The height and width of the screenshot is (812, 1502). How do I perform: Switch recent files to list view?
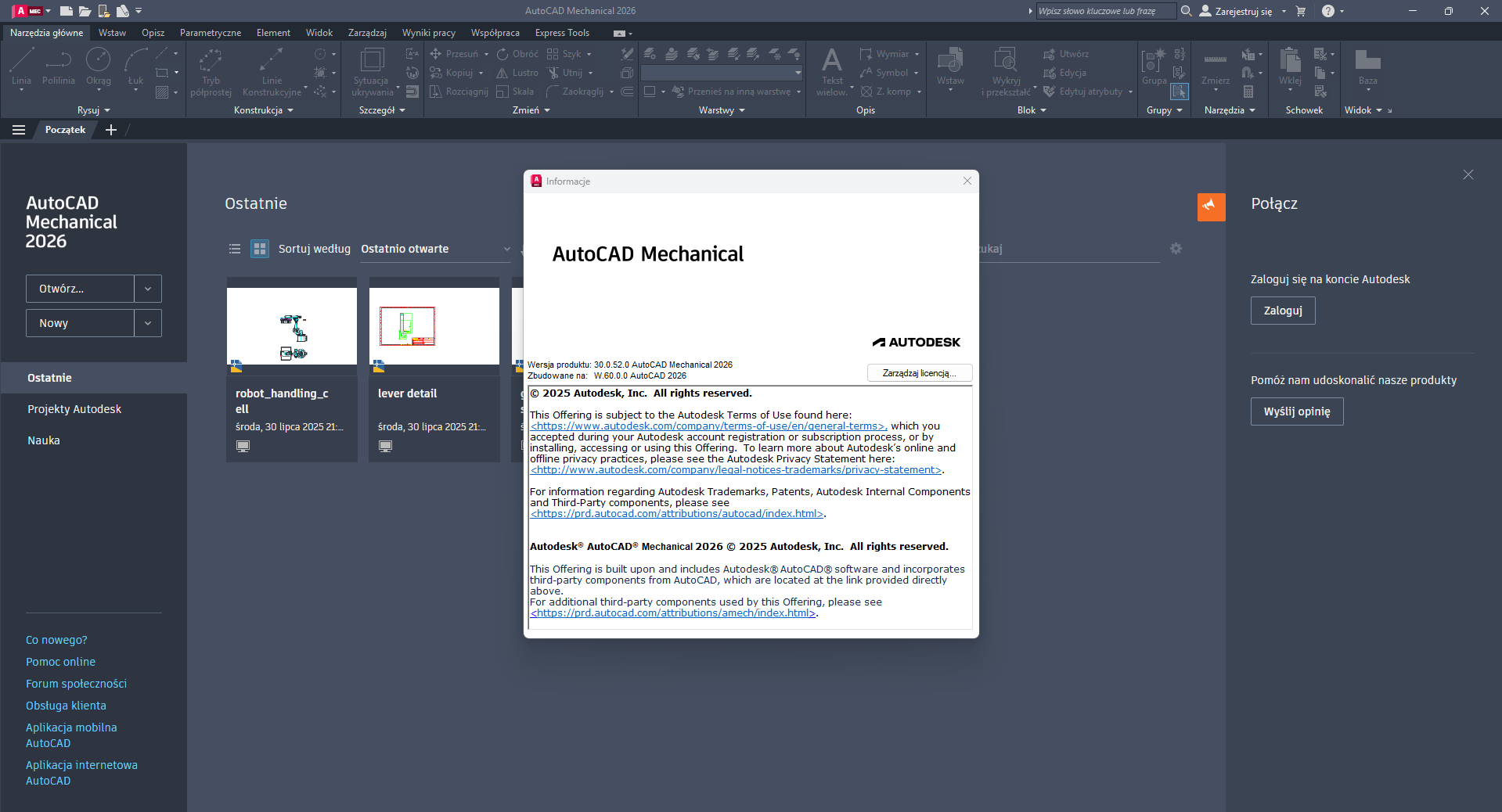[235, 249]
